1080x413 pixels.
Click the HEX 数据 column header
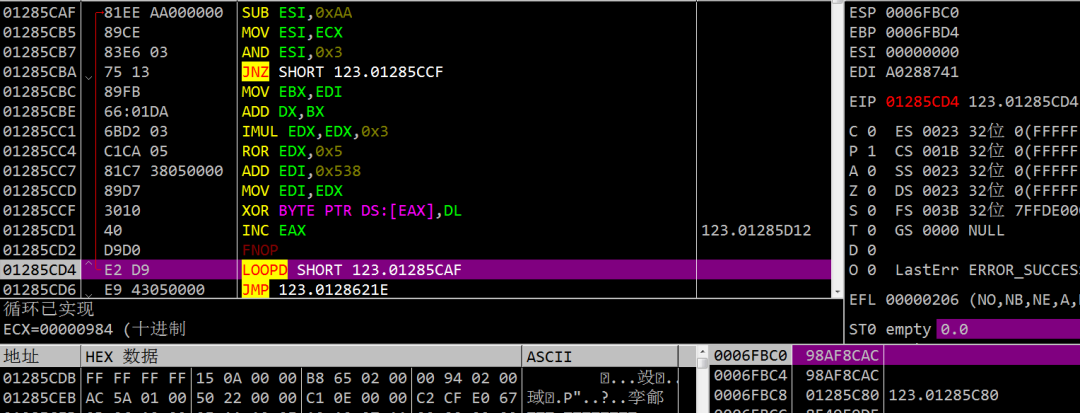pyautogui.click(x=301, y=356)
